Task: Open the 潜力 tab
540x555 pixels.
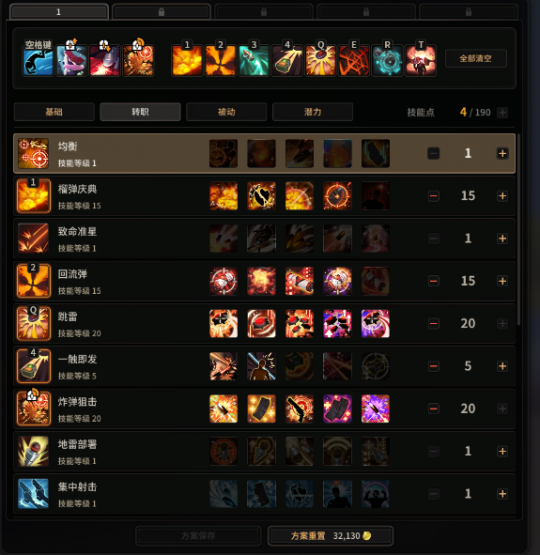Action: click(312, 112)
